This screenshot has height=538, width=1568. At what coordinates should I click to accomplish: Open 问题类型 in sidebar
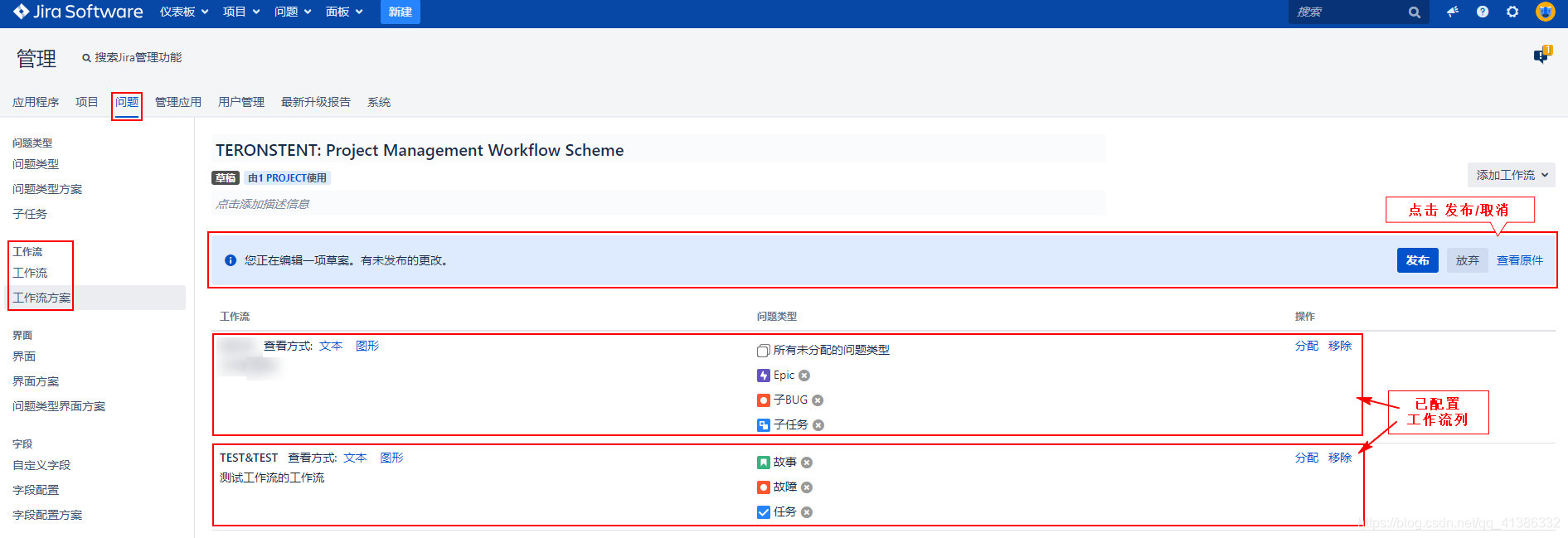36,164
